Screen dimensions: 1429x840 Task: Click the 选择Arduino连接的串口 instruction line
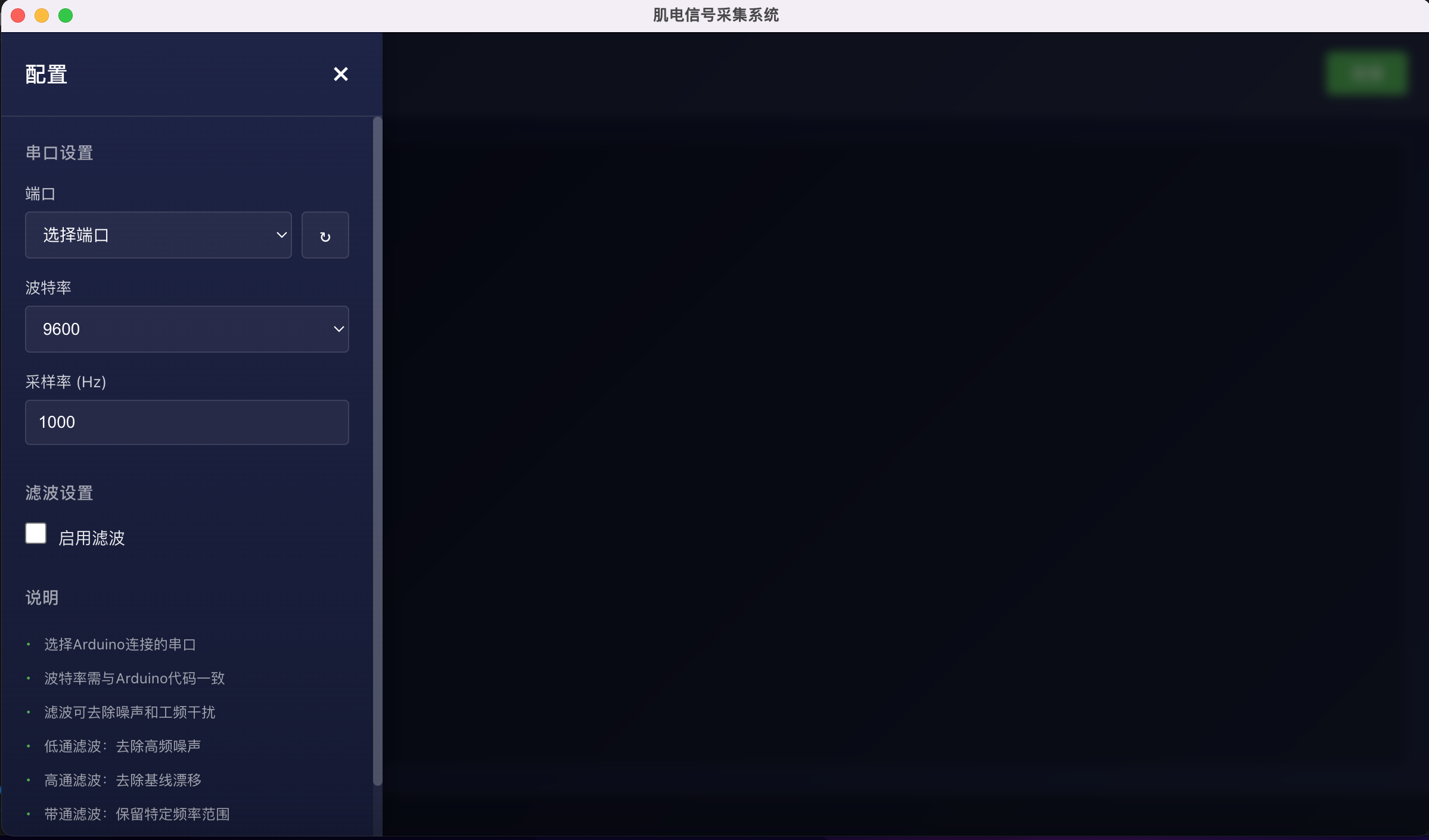tap(120, 645)
